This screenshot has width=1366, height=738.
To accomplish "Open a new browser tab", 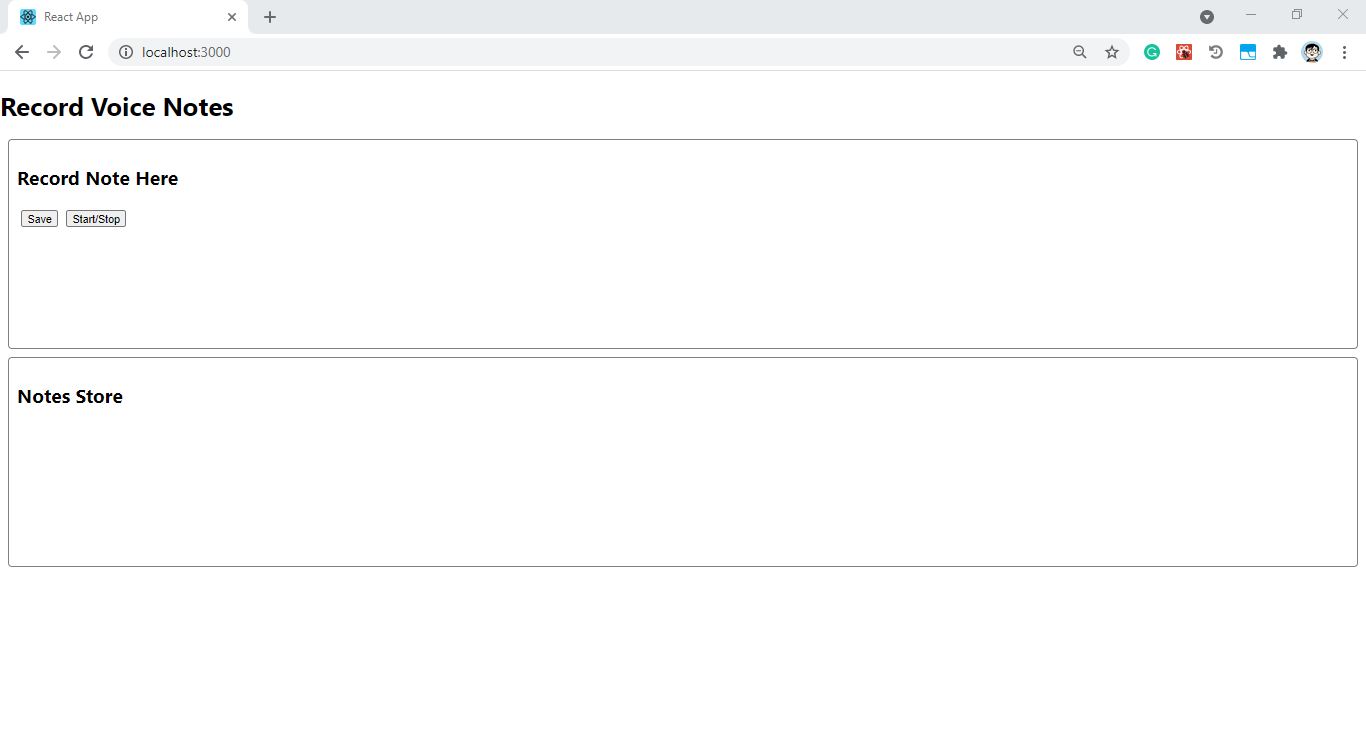I will [x=270, y=17].
